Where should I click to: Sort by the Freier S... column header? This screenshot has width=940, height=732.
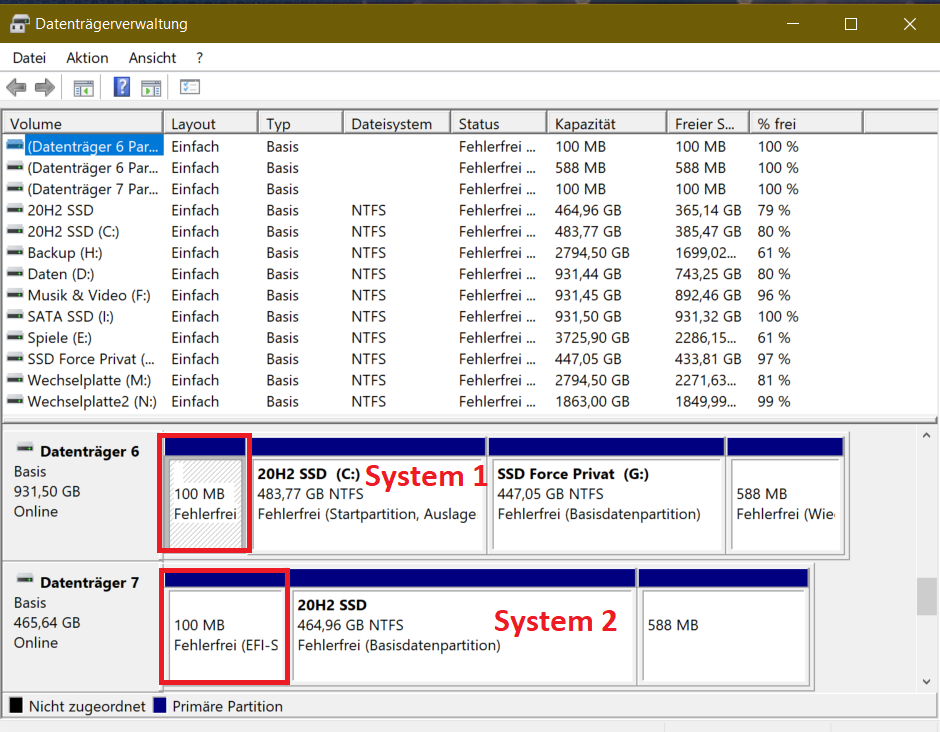[x=708, y=124]
